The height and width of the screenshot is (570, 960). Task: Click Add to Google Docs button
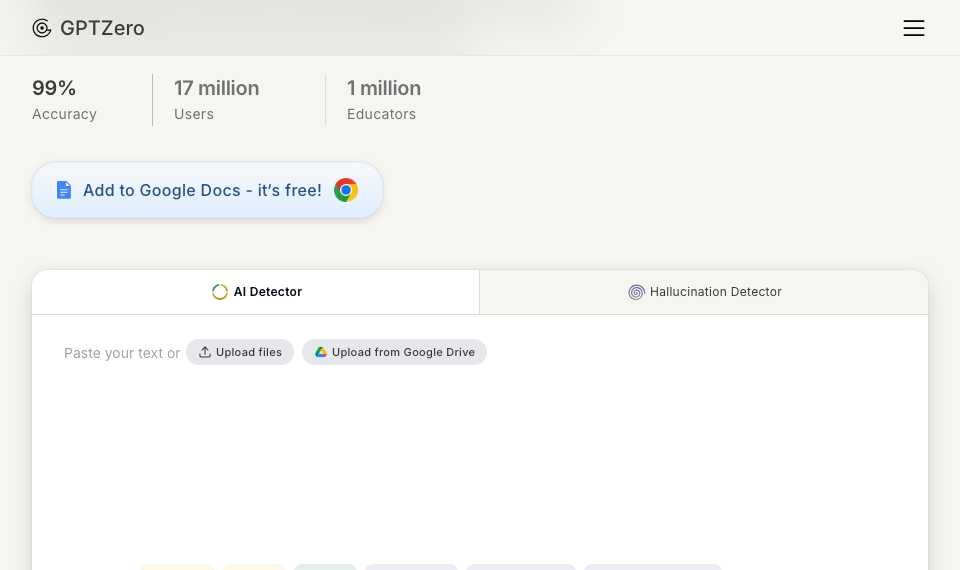pos(207,190)
